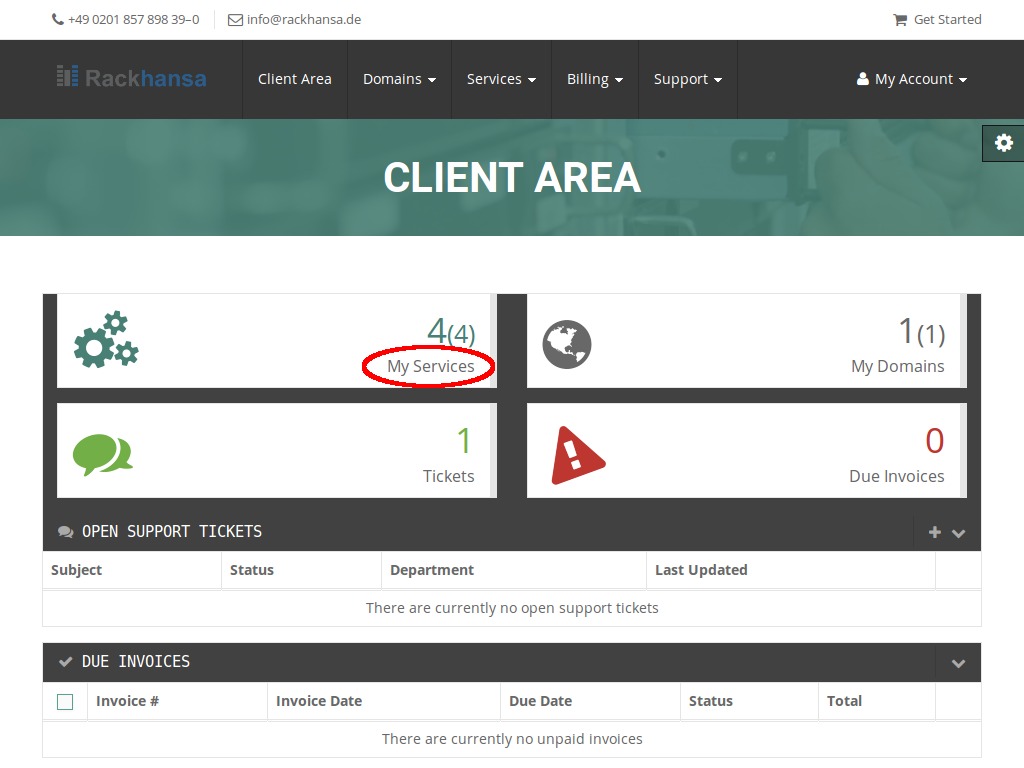Click the OPEN SUPPORT TICKETS panel title
This screenshot has width=1024, height=768.
pyautogui.click(x=172, y=532)
